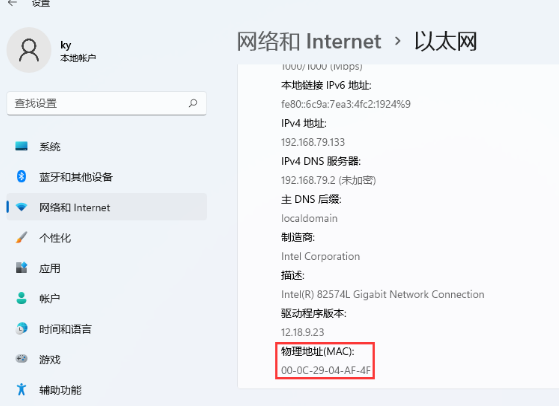The image size is (559, 406).
Task: Click the 辅助功能 accessibility icon
Action: (x=21, y=389)
